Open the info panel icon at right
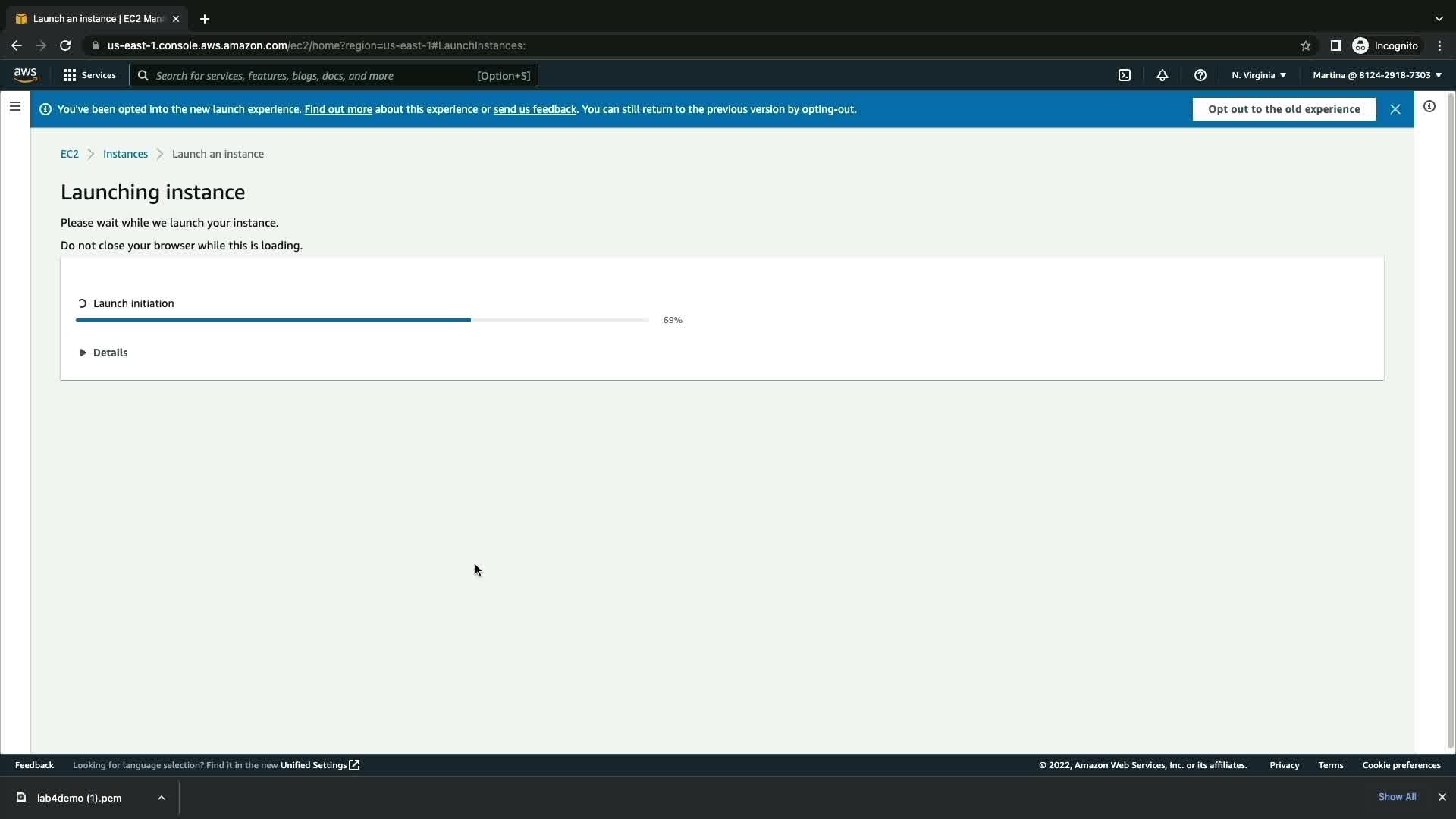1456x819 pixels. [x=1429, y=107]
